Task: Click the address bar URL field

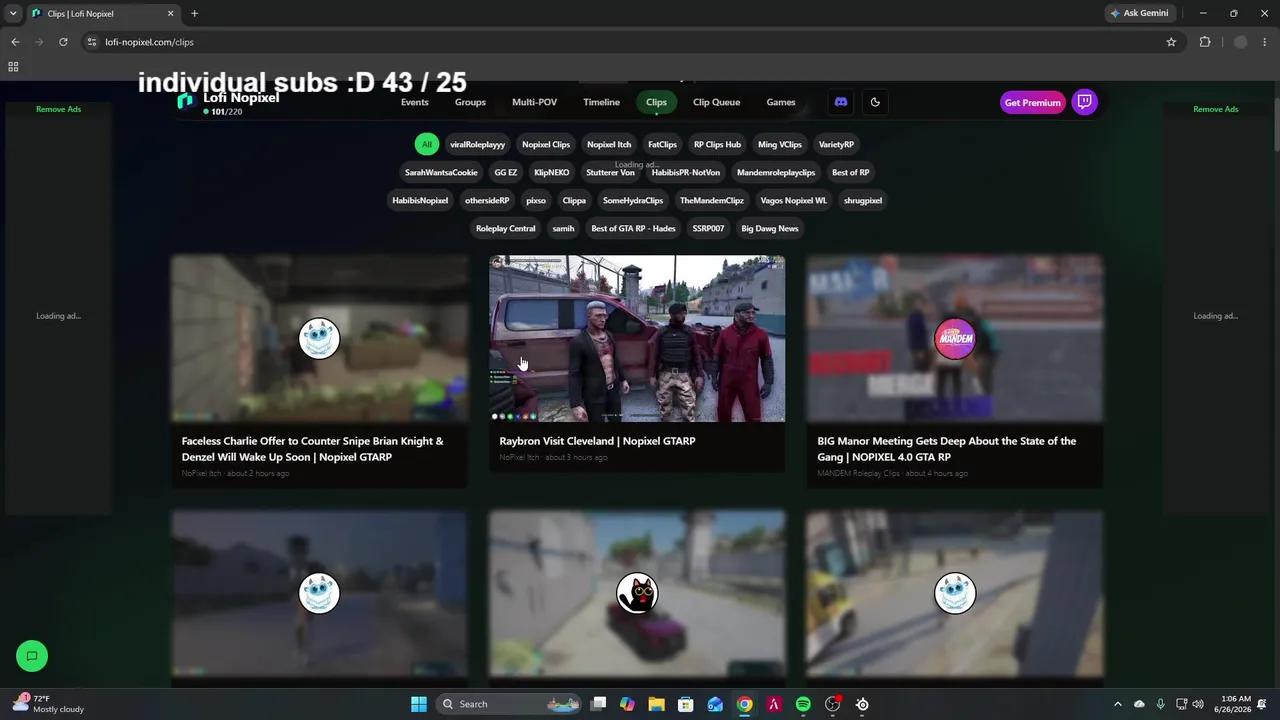Action: click(x=630, y=42)
